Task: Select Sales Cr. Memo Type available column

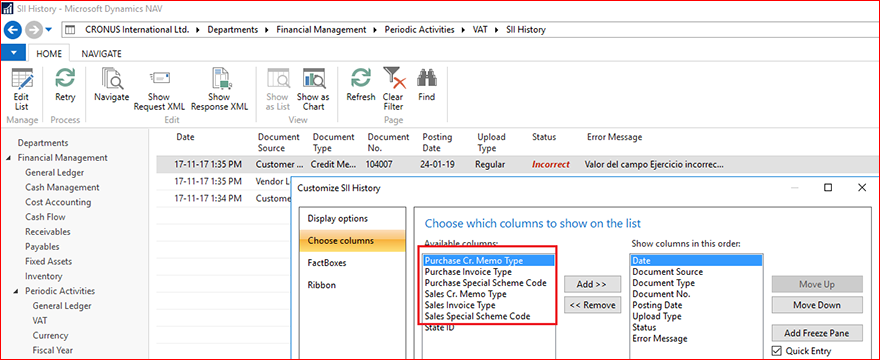Action: [x=488, y=294]
